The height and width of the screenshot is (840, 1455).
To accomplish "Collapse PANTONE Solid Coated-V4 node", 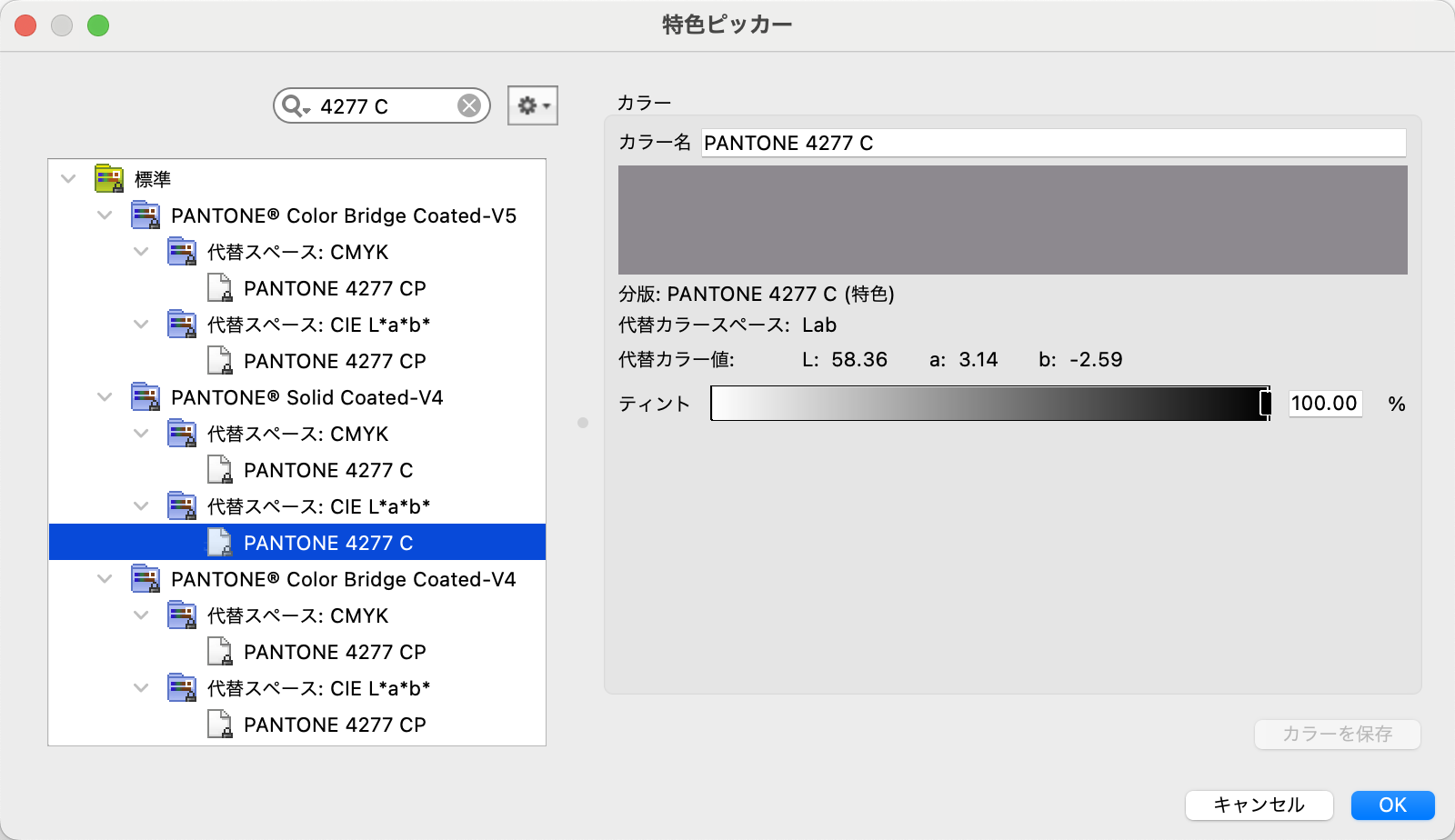I will [105, 397].
